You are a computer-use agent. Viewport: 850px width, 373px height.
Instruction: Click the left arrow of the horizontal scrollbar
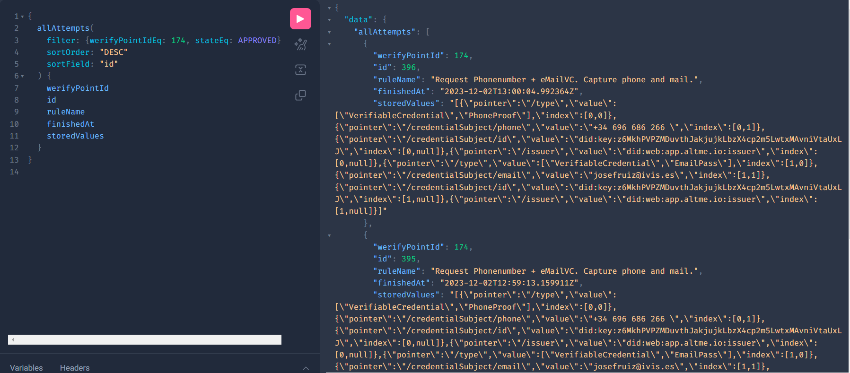(12, 340)
